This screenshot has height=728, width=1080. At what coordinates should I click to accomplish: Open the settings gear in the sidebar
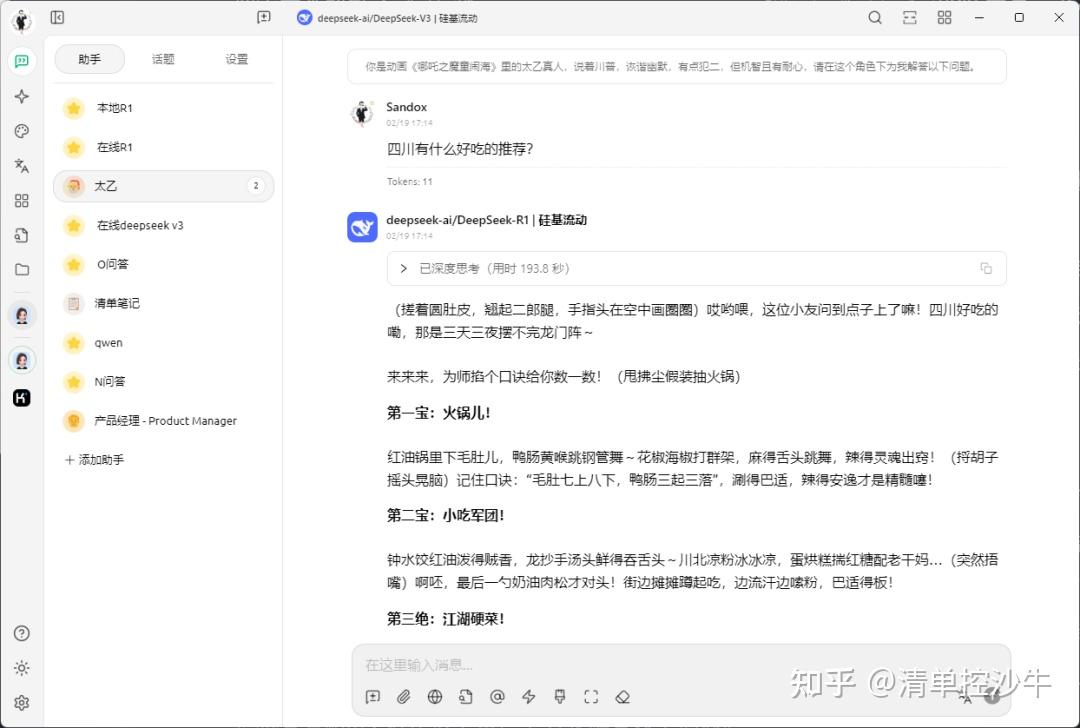(21, 703)
